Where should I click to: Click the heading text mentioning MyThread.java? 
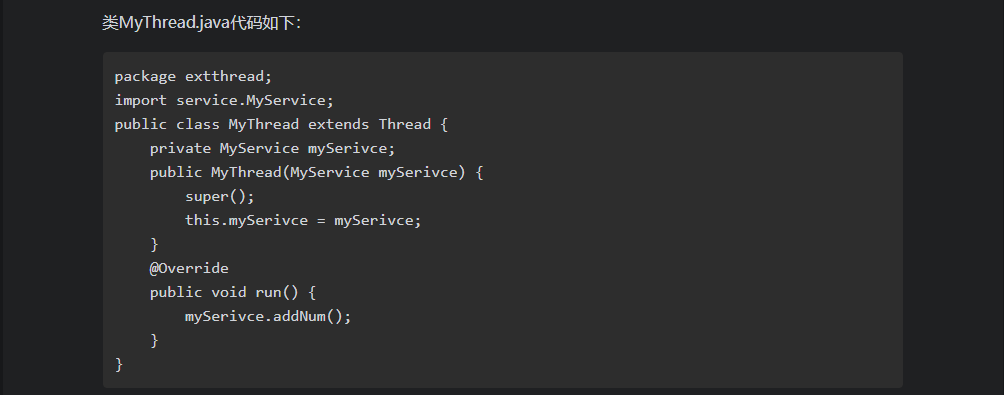pos(202,23)
